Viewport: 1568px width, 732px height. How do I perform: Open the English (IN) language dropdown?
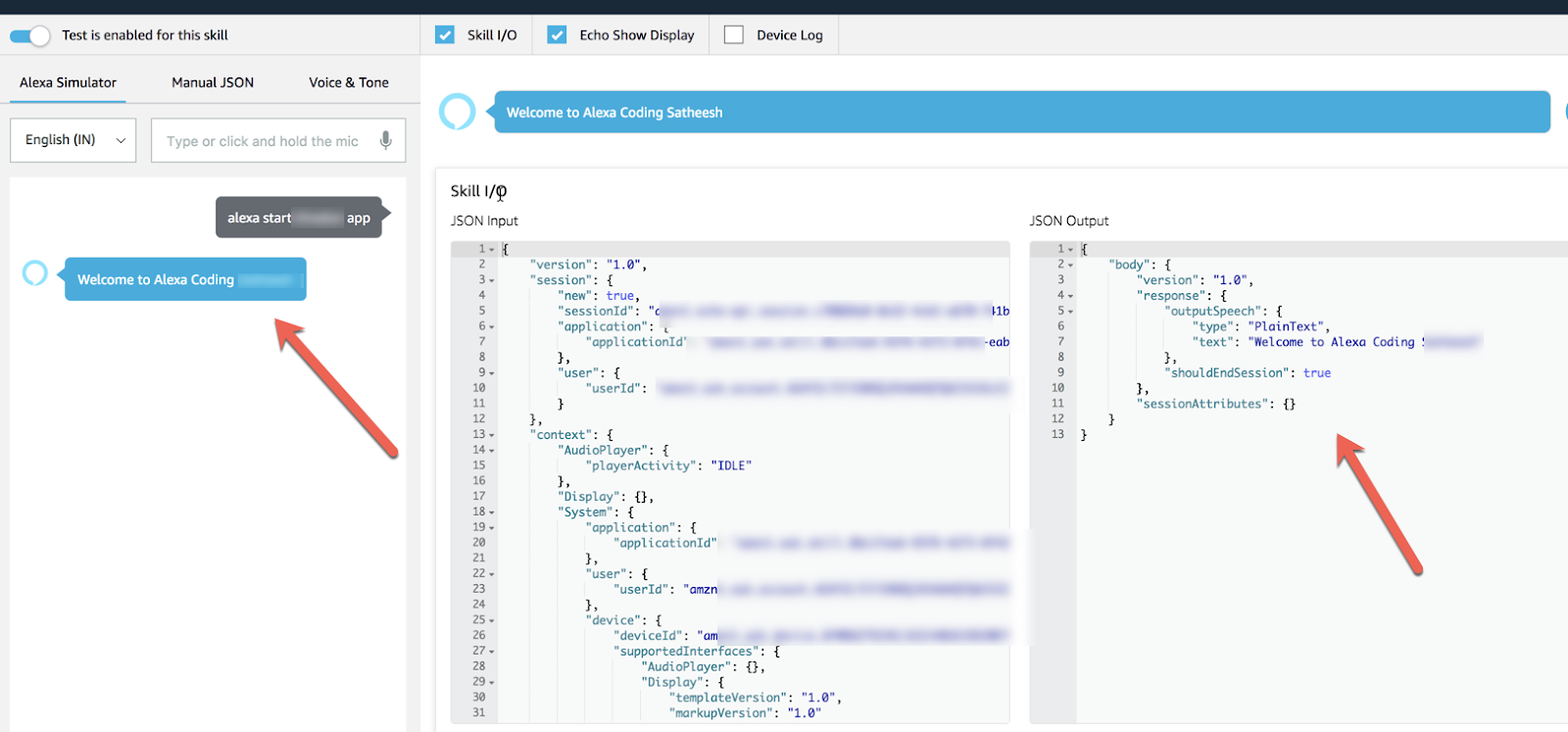click(x=73, y=140)
